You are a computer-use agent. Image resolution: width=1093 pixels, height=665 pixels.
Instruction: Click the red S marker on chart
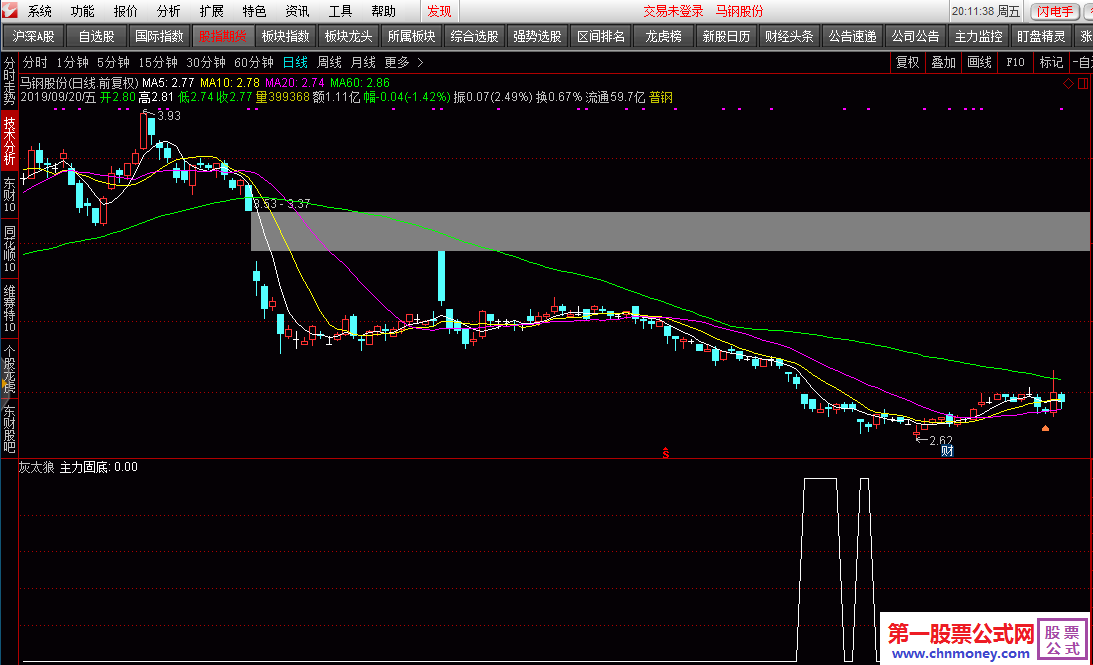pyautogui.click(x=666, y=452)
